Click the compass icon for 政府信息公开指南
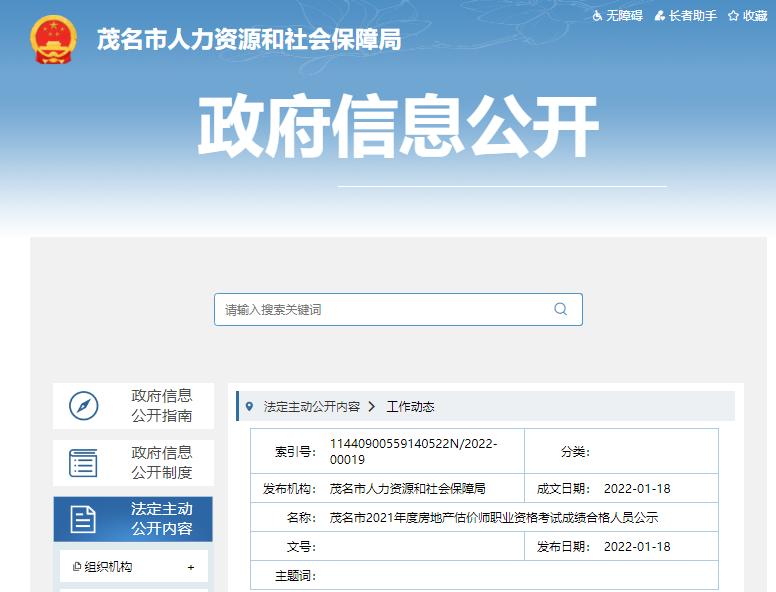 coord(84,406)
